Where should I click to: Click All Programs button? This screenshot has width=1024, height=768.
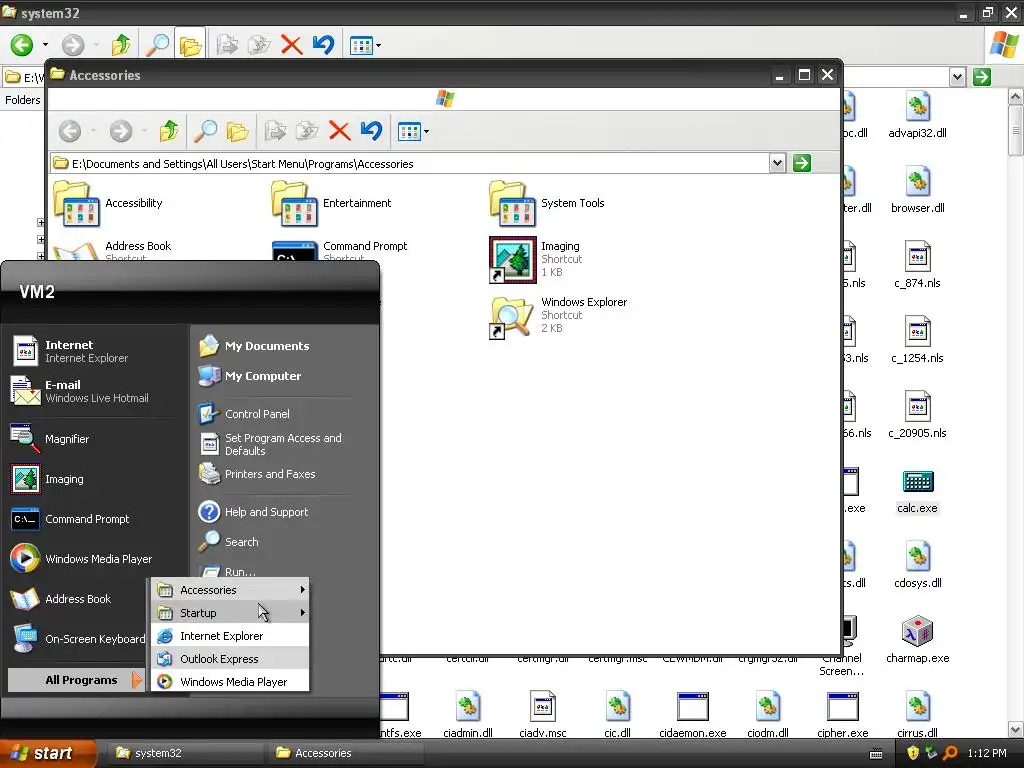point(76,680)
